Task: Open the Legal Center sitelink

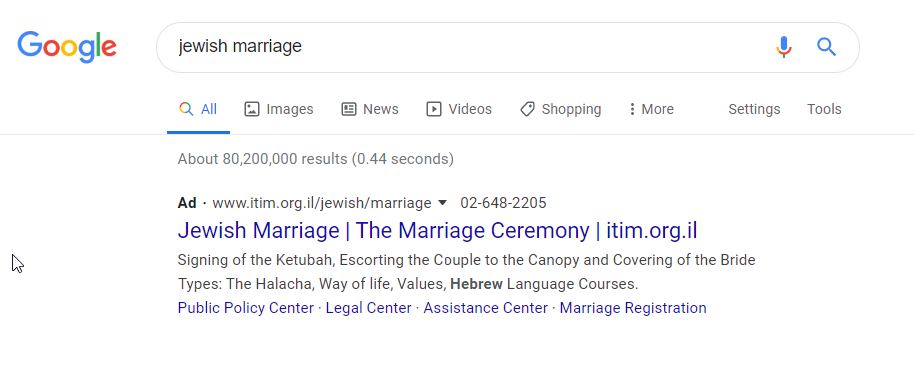Action: click(368, 308)
